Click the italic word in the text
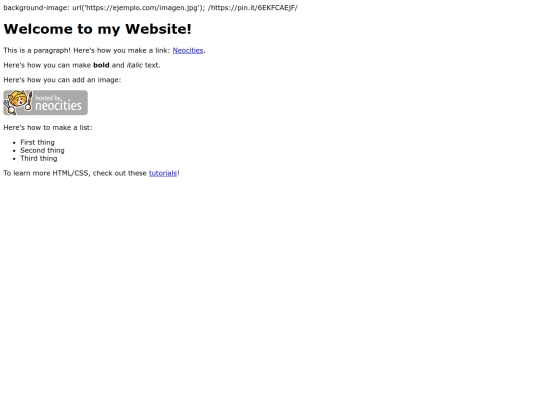This screenshot has height=405, width=540. [135, 65]
